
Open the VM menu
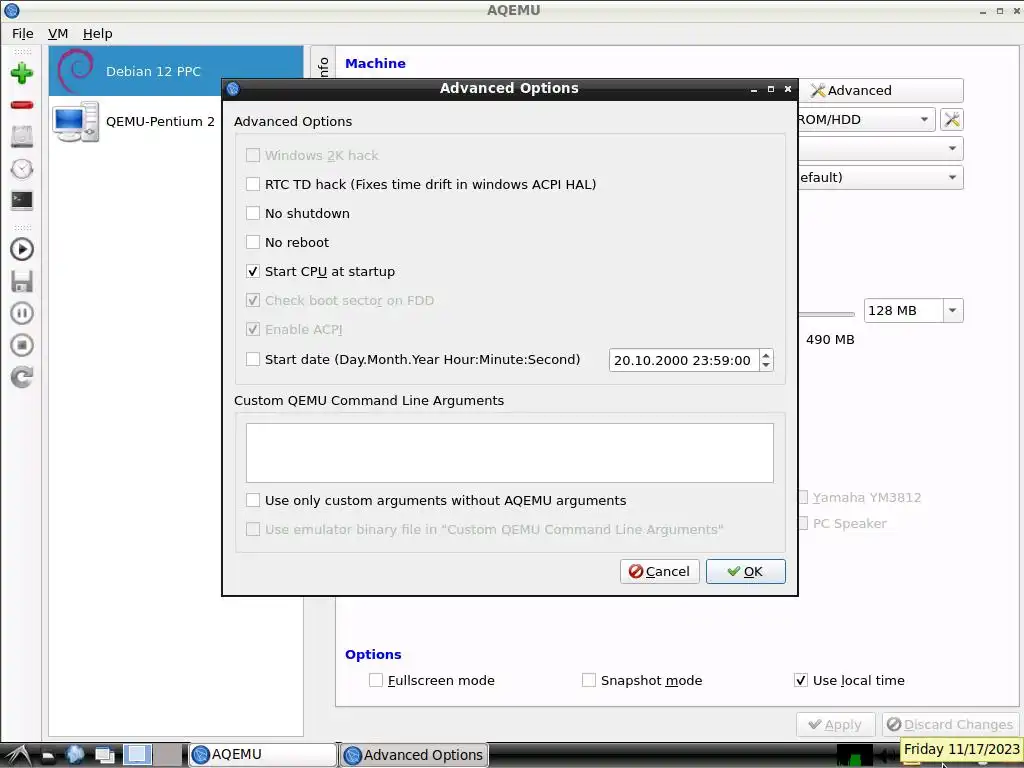coord(57,33)
